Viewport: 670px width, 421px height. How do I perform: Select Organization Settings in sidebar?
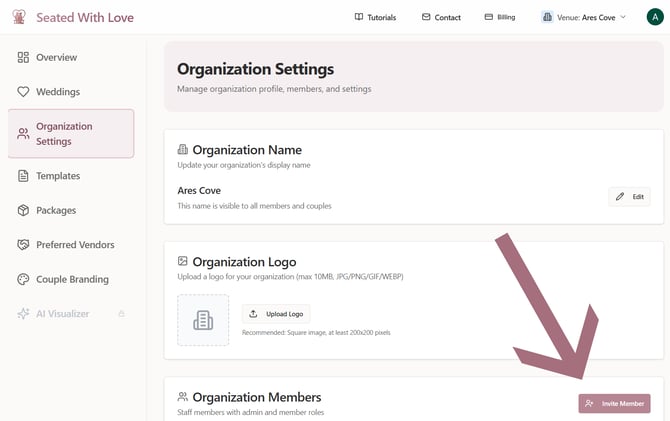pyautogui.click(x=70, y=134)
